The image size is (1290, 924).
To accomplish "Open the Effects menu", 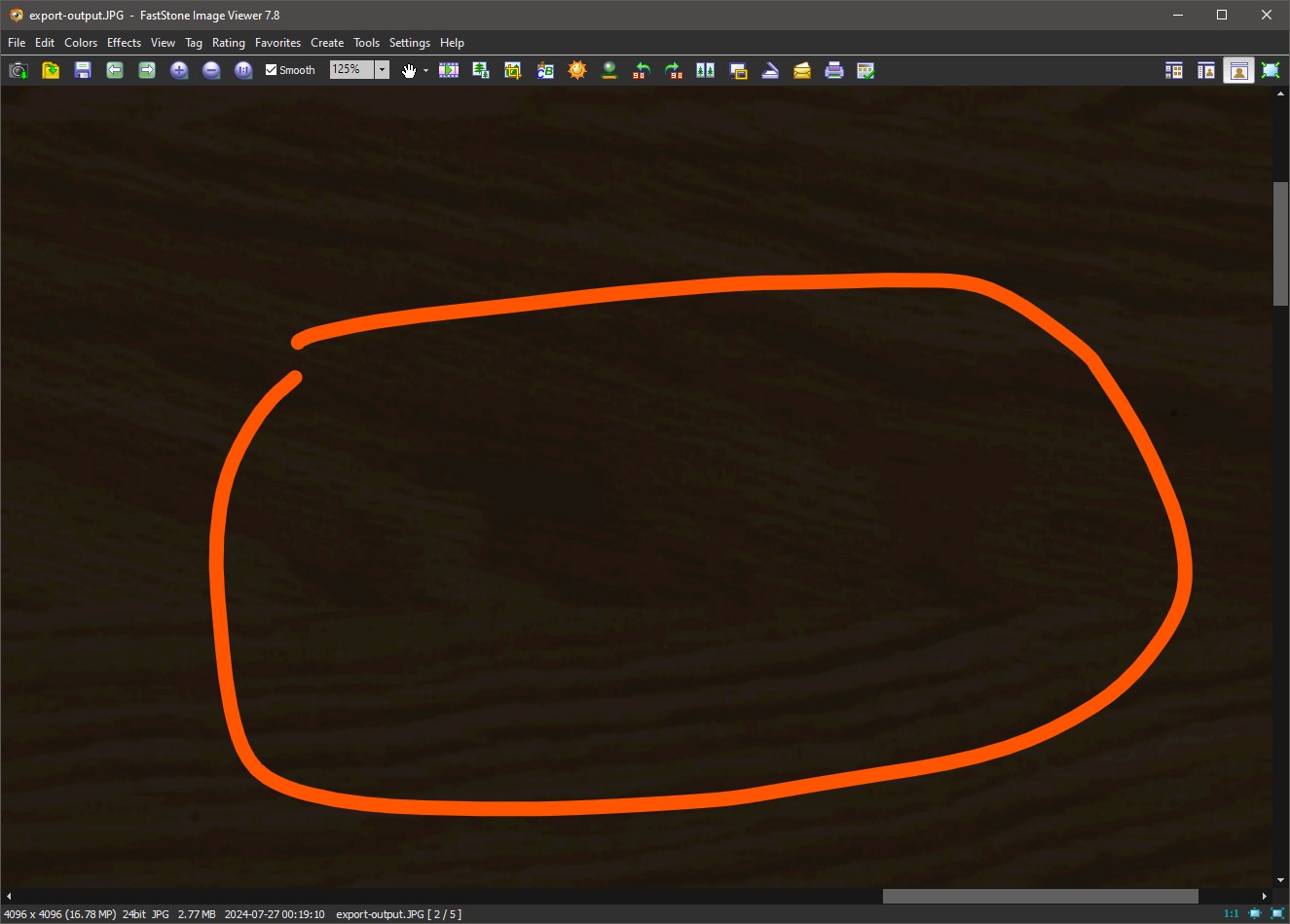I will point(124,43).
